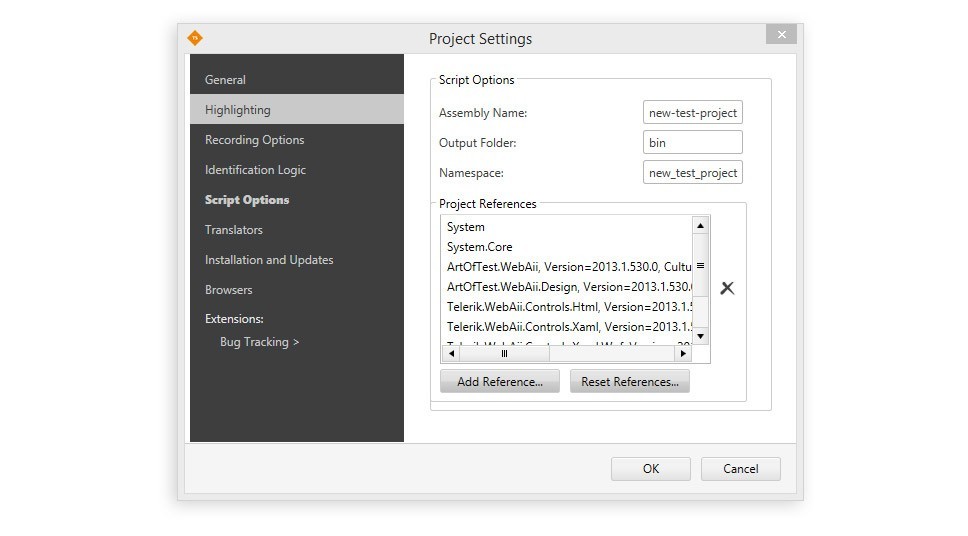Click the references list scroll down arrow
968x536 pixels.
point(700,337)
